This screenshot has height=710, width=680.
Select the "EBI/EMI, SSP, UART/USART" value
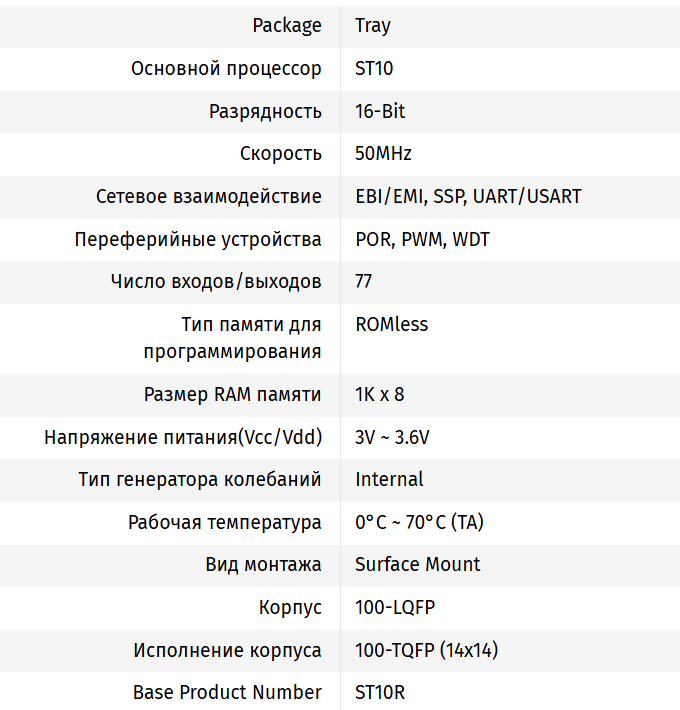point(468,196)
